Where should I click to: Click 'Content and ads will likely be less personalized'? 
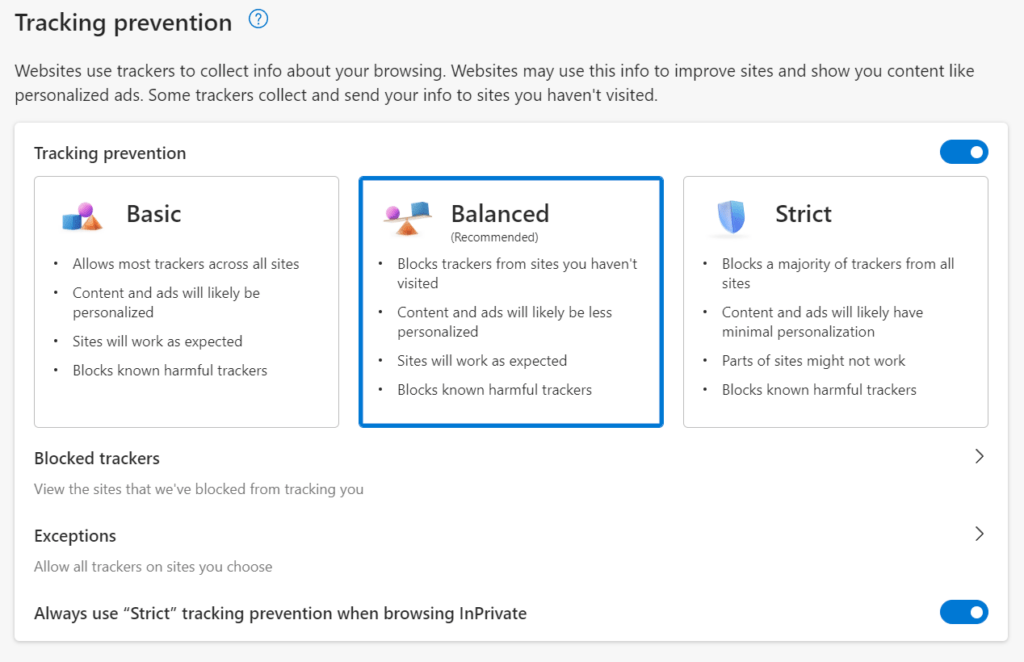pyautogui.click(x=504, y=322)
